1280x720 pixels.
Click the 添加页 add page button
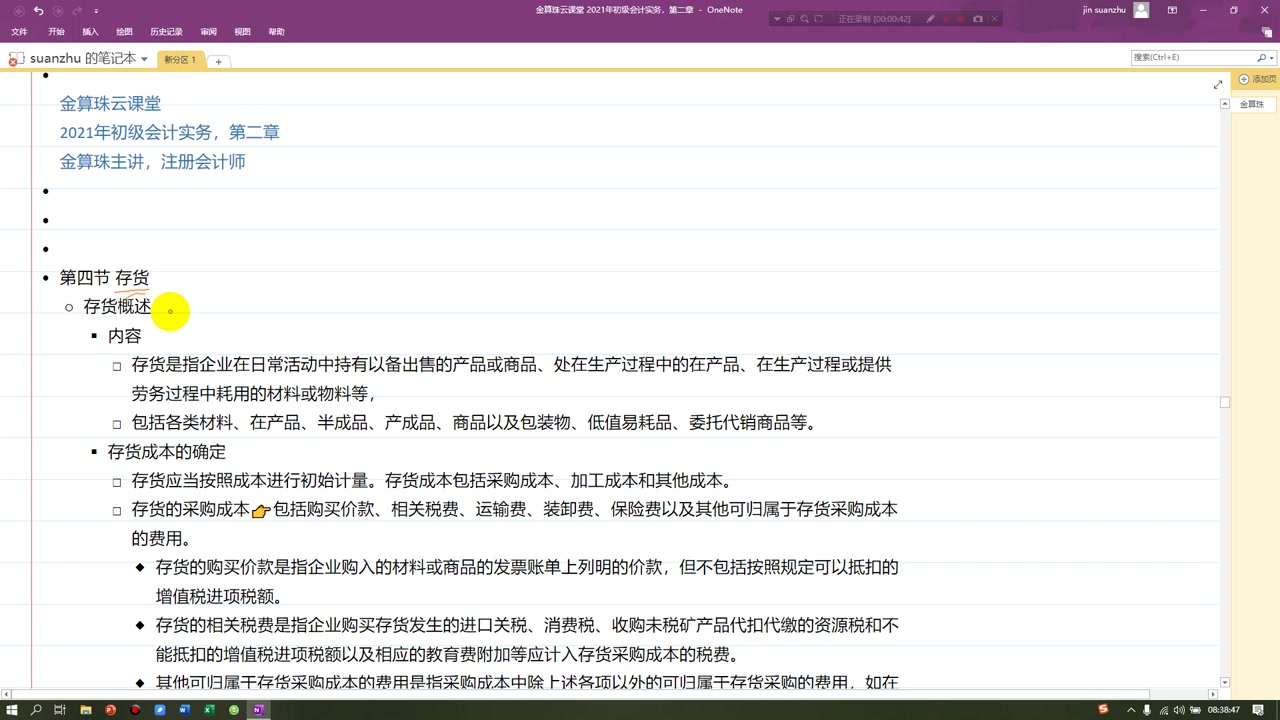[1258, 79]
